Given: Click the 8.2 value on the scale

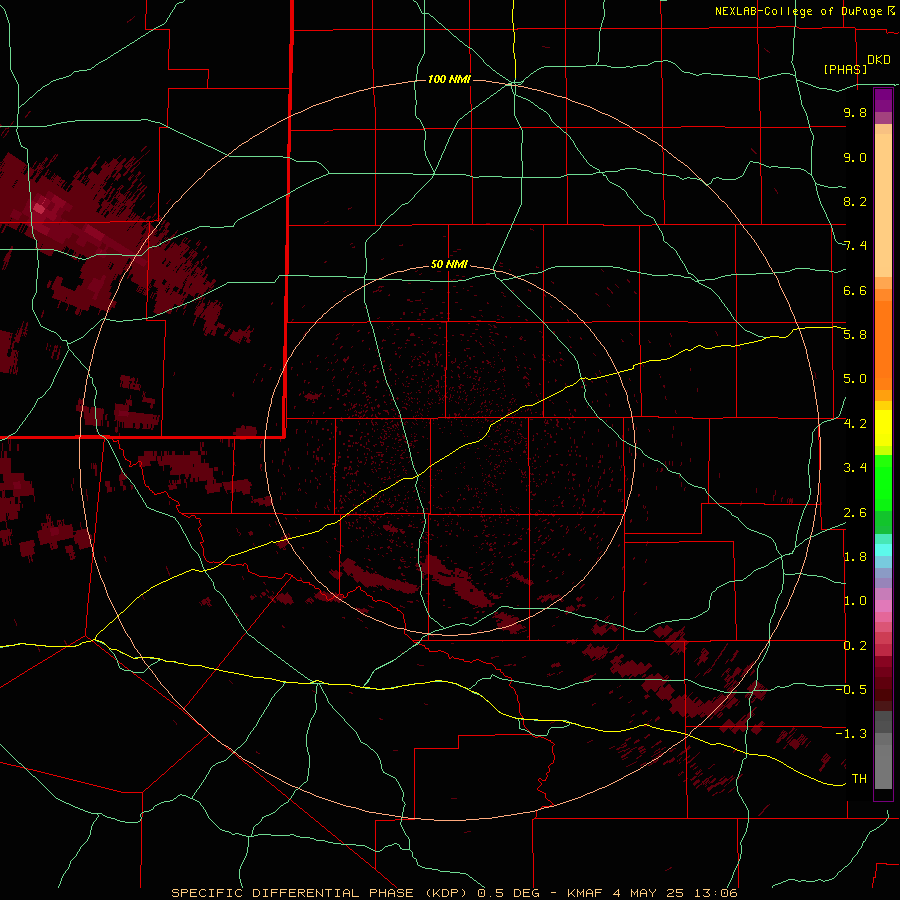Looking at the screenshot, I should [855, 201].
